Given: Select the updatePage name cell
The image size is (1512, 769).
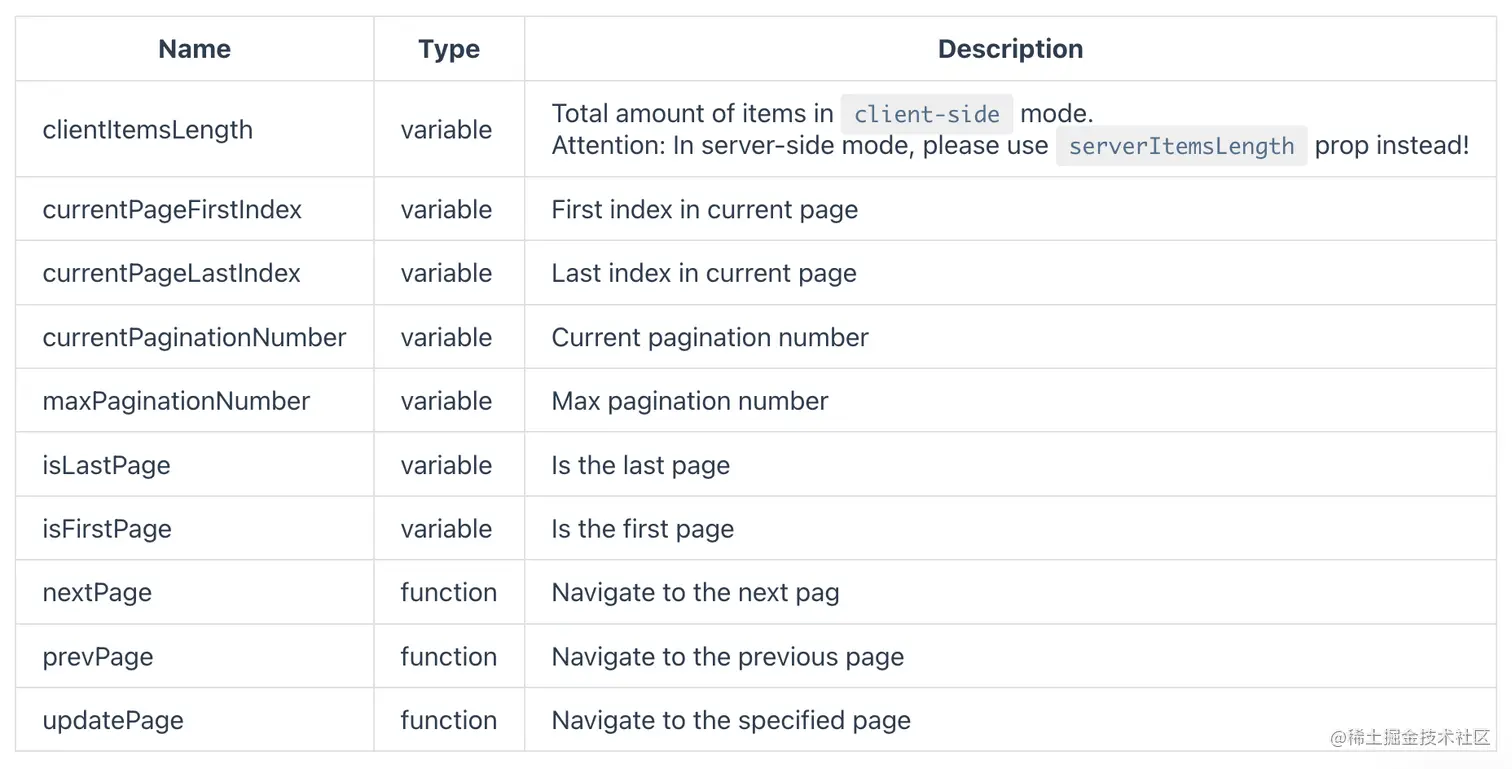Looking at the screenshot, I should click(113, 721).
